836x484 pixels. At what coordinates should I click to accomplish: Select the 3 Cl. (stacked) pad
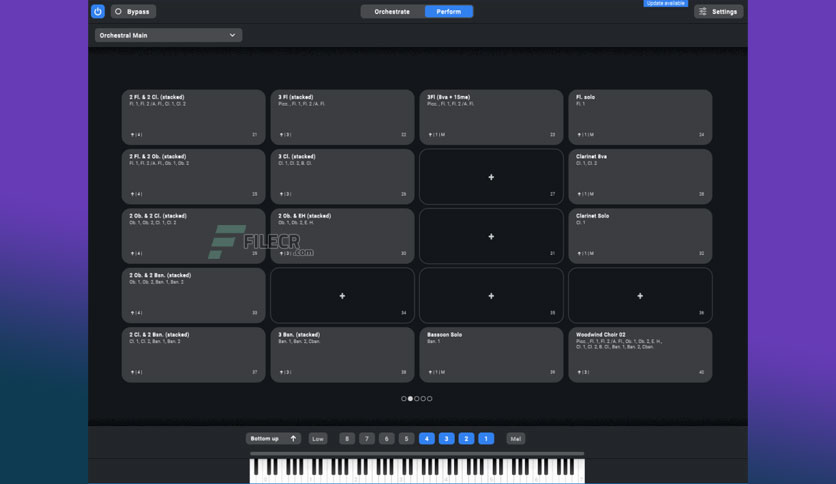[x=342, y=176]
